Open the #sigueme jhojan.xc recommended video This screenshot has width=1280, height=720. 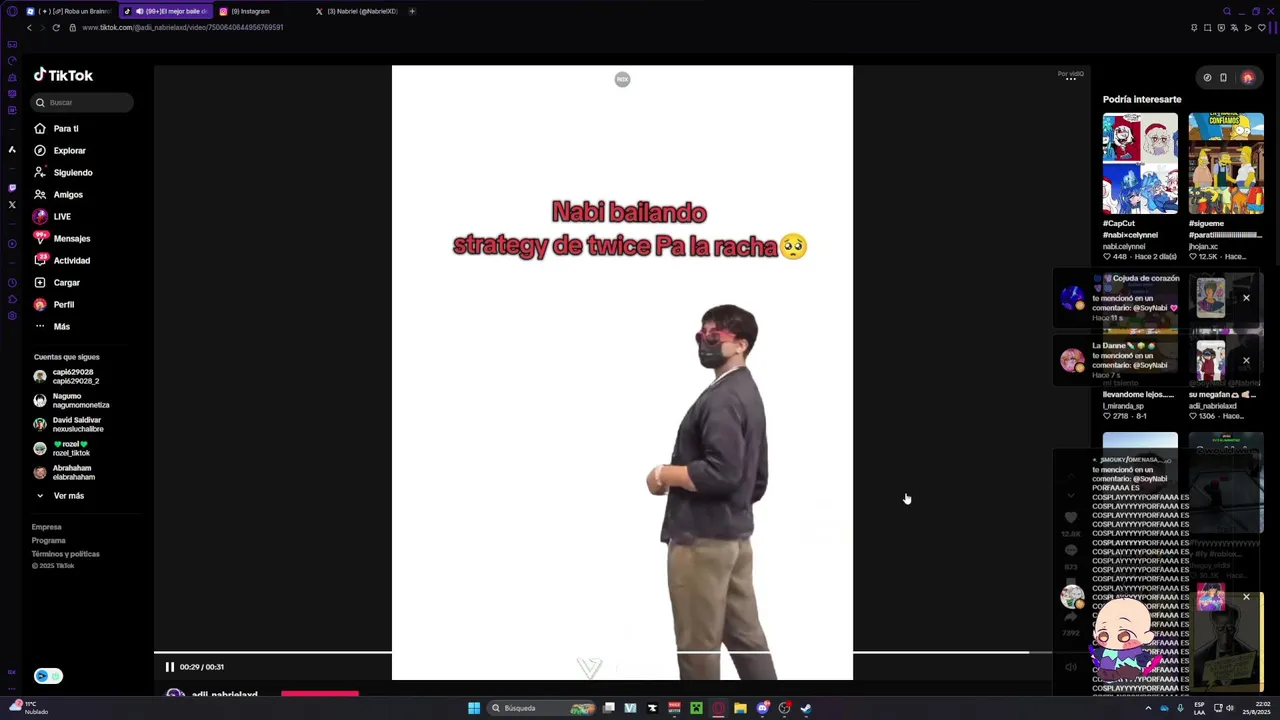(x=1226, y=163)
